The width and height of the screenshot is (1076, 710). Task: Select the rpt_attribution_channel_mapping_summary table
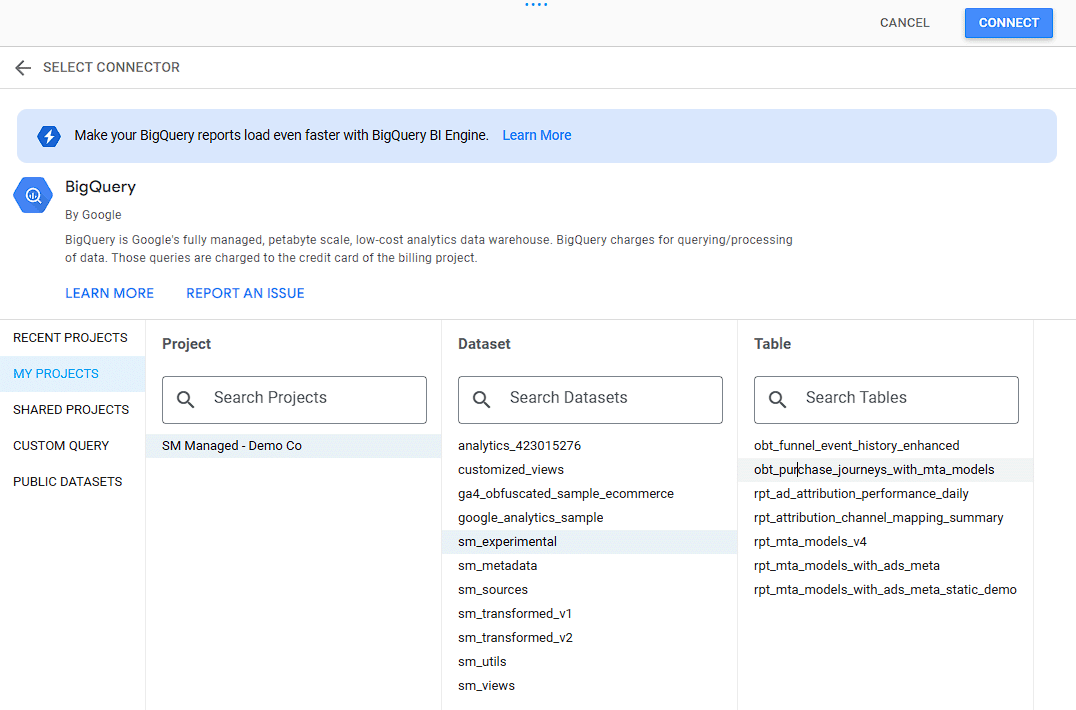(x=885, y=518)
